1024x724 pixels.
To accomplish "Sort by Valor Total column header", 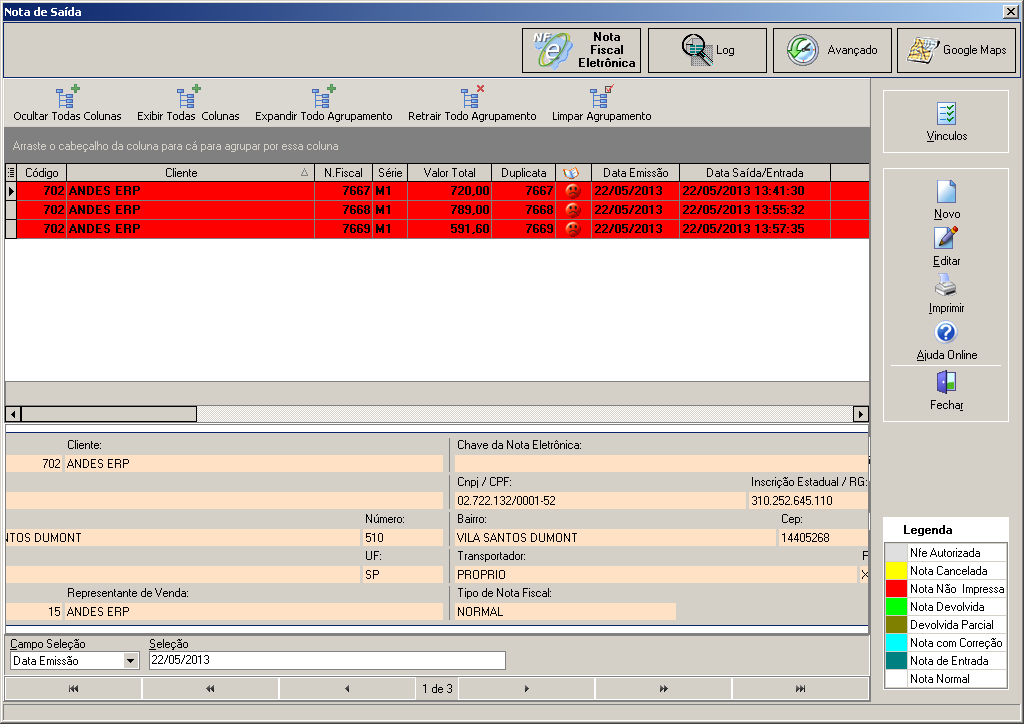I will click(x=449, y=173).
